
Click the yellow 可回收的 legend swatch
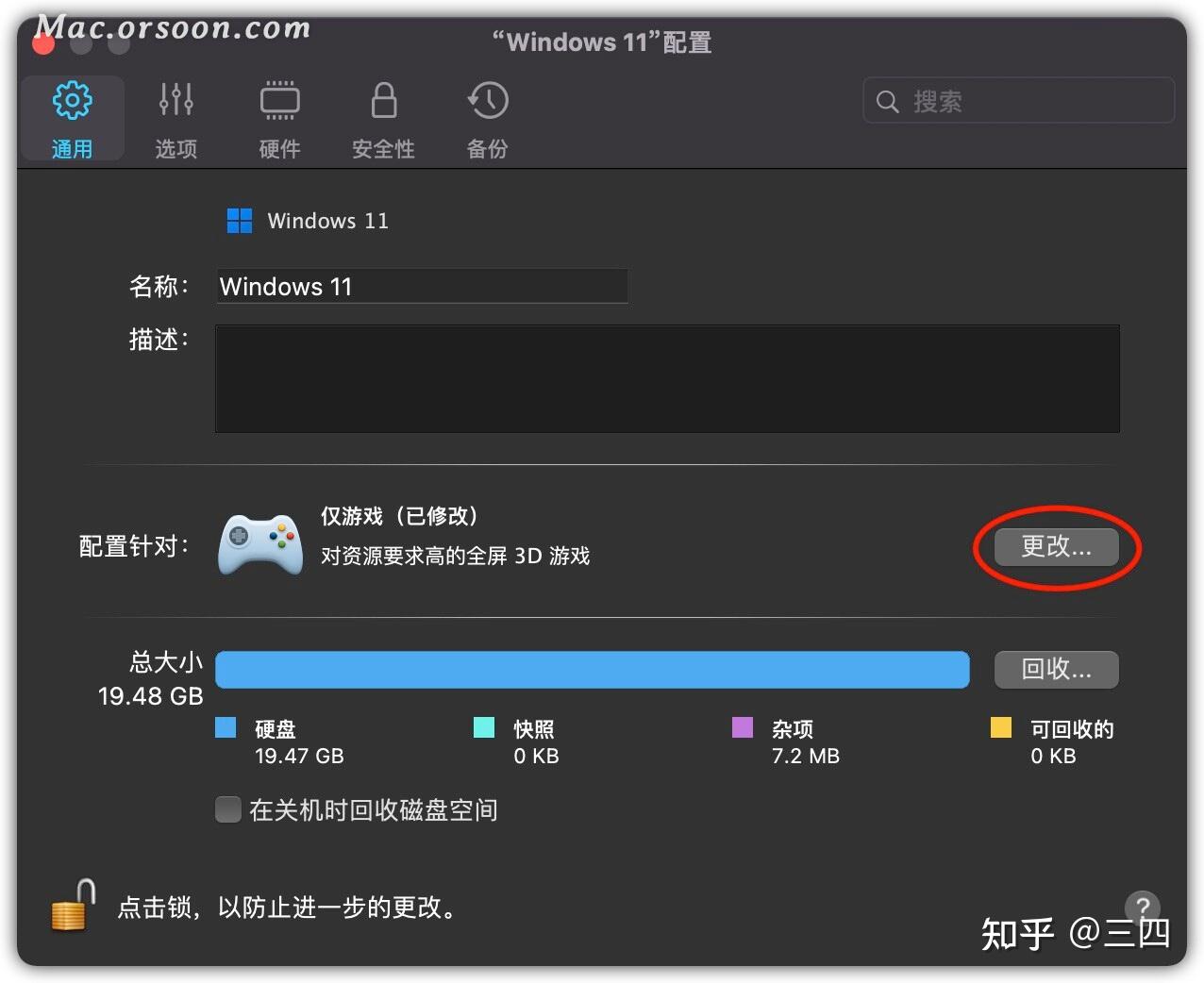1001,727
